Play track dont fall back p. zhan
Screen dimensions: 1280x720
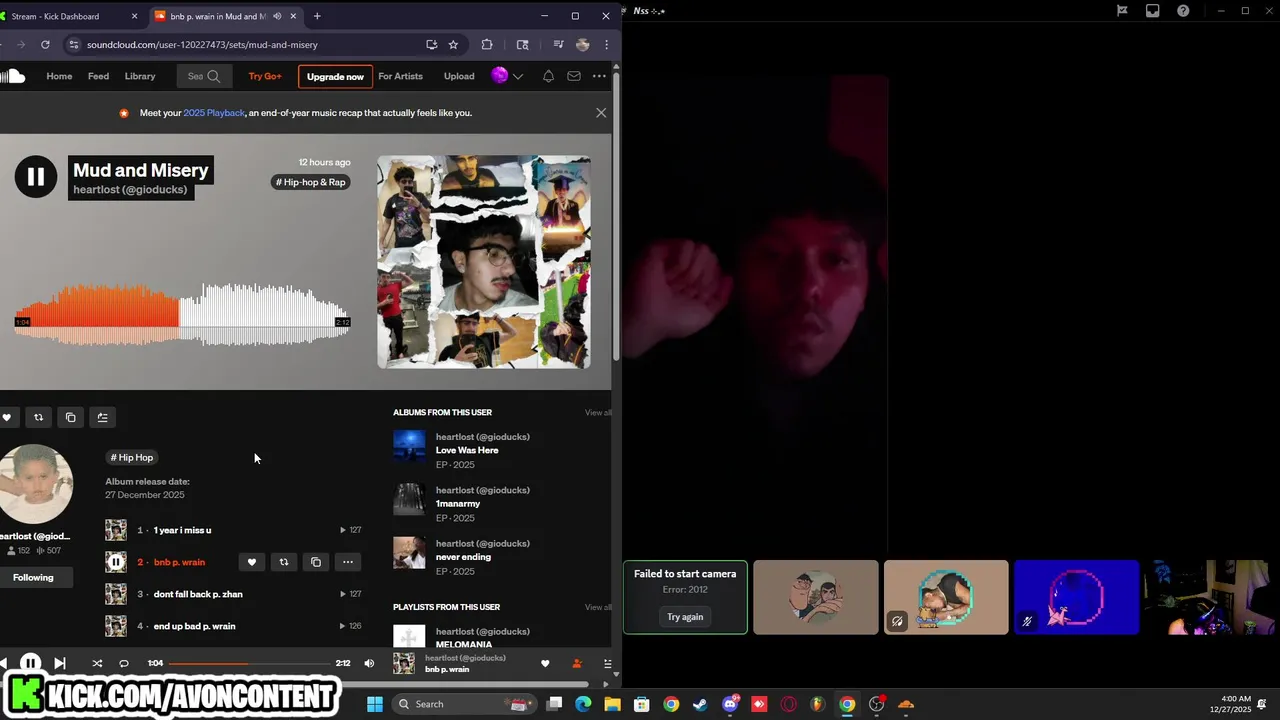(198, 594)
